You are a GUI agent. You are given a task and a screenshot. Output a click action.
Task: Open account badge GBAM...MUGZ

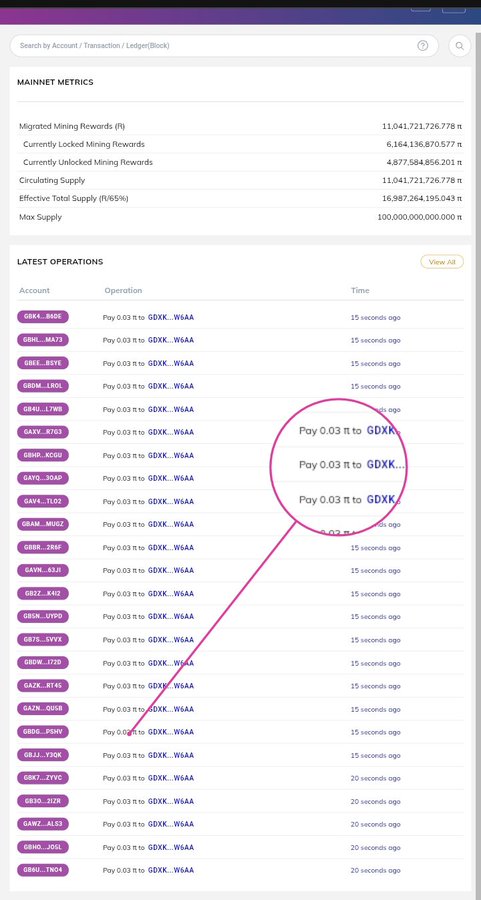coord(43,524)
